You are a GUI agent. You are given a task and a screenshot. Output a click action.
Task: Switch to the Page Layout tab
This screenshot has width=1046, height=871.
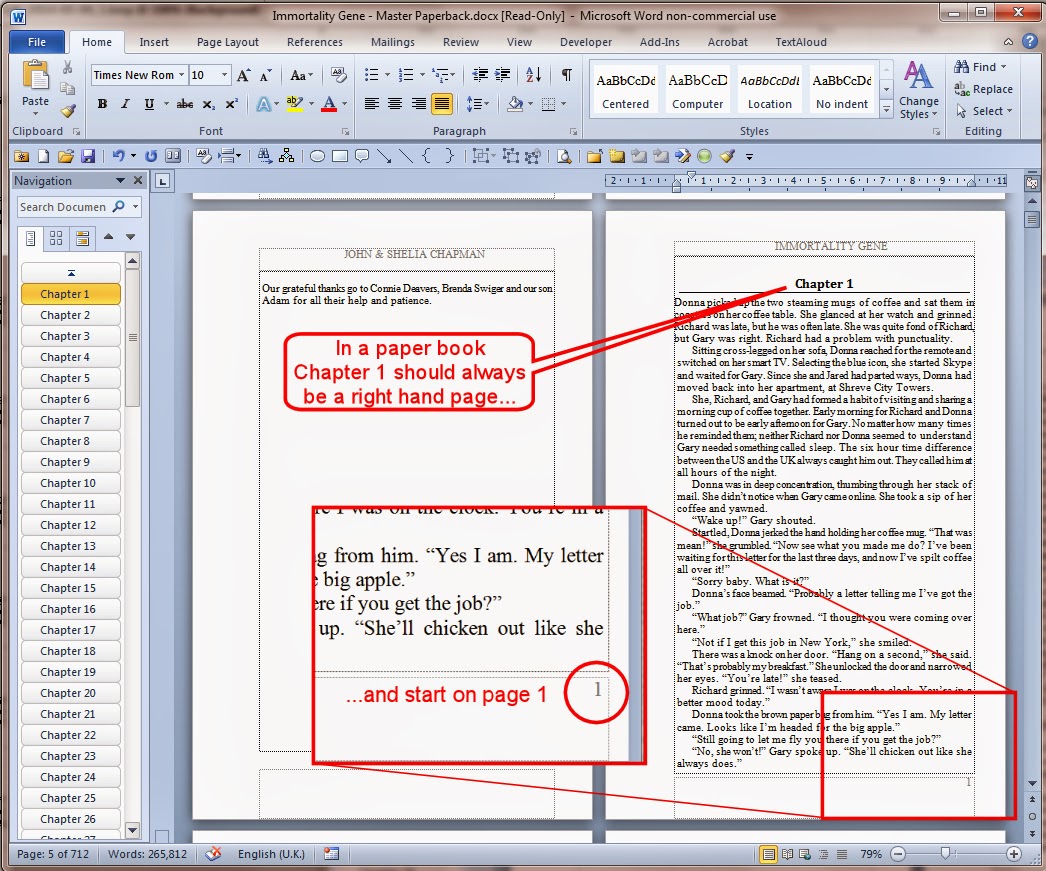coord(227,42)
